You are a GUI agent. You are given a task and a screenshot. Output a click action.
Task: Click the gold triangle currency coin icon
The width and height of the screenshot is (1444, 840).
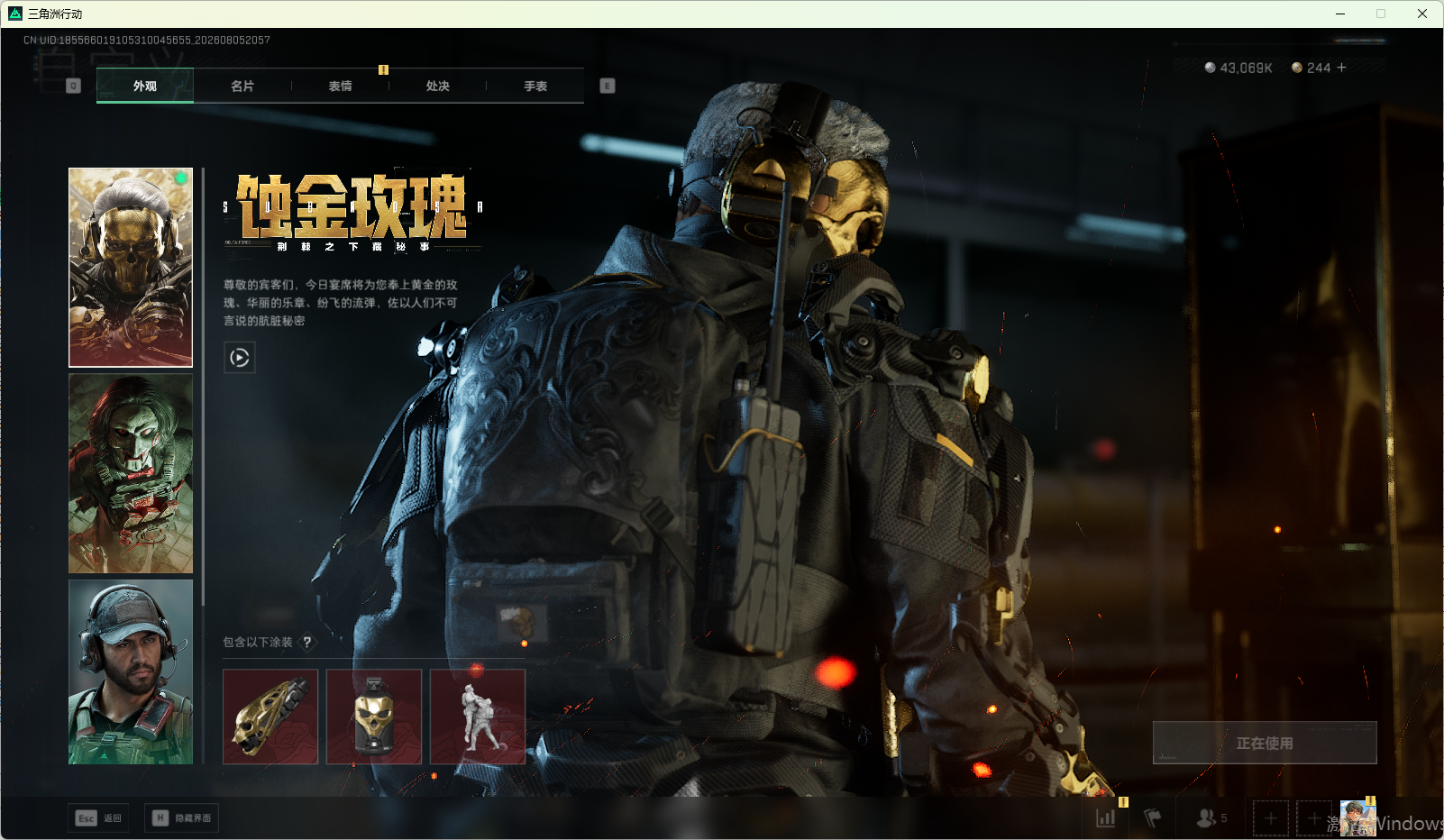pyautogui.click(x=1297, y=68)
